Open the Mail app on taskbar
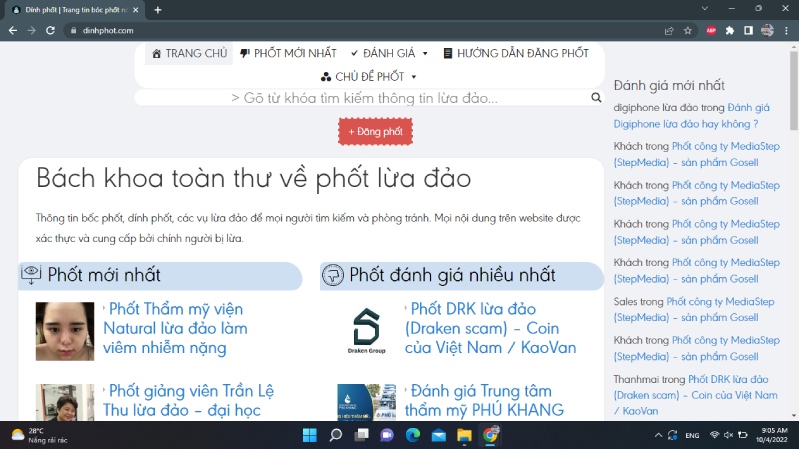The height and width of the screenshot is (449, 799). 438,435
